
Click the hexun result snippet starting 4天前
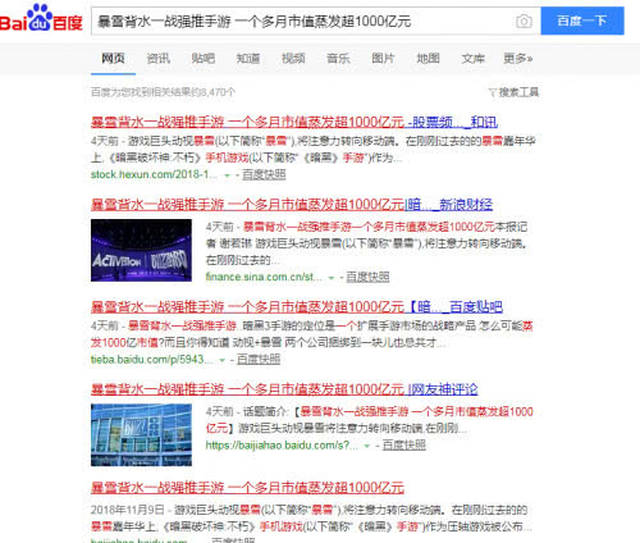tap(313, 149)
